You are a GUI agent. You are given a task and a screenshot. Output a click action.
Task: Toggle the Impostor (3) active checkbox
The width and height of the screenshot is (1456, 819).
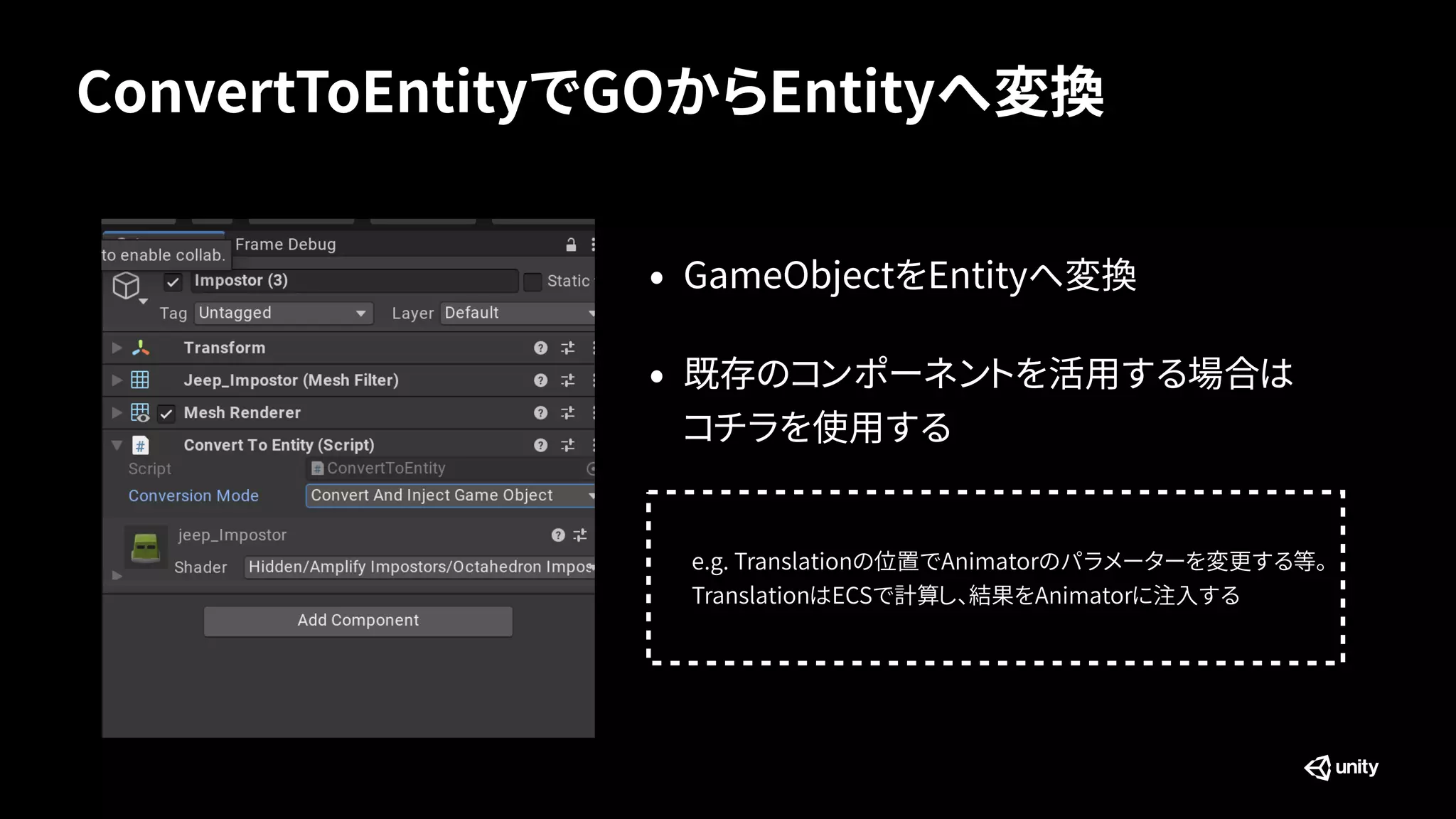coord(173,282)
